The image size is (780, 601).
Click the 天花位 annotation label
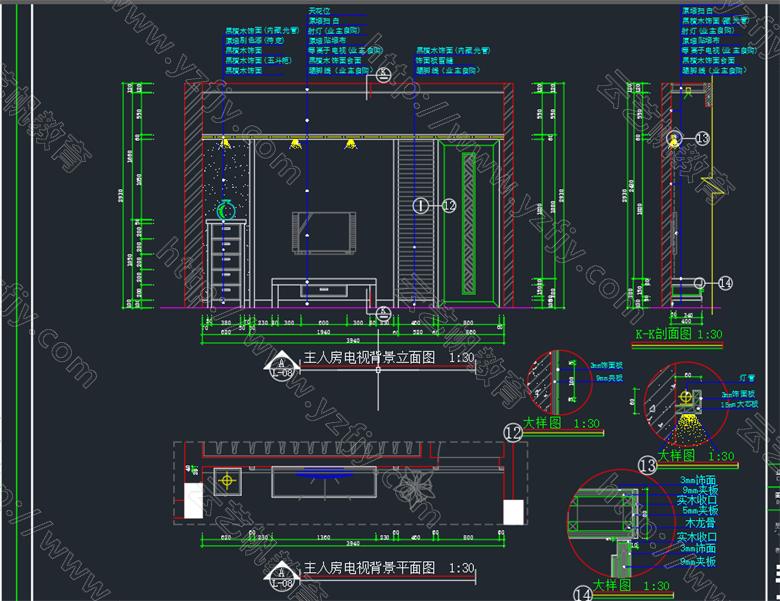[x=319, y=11]
